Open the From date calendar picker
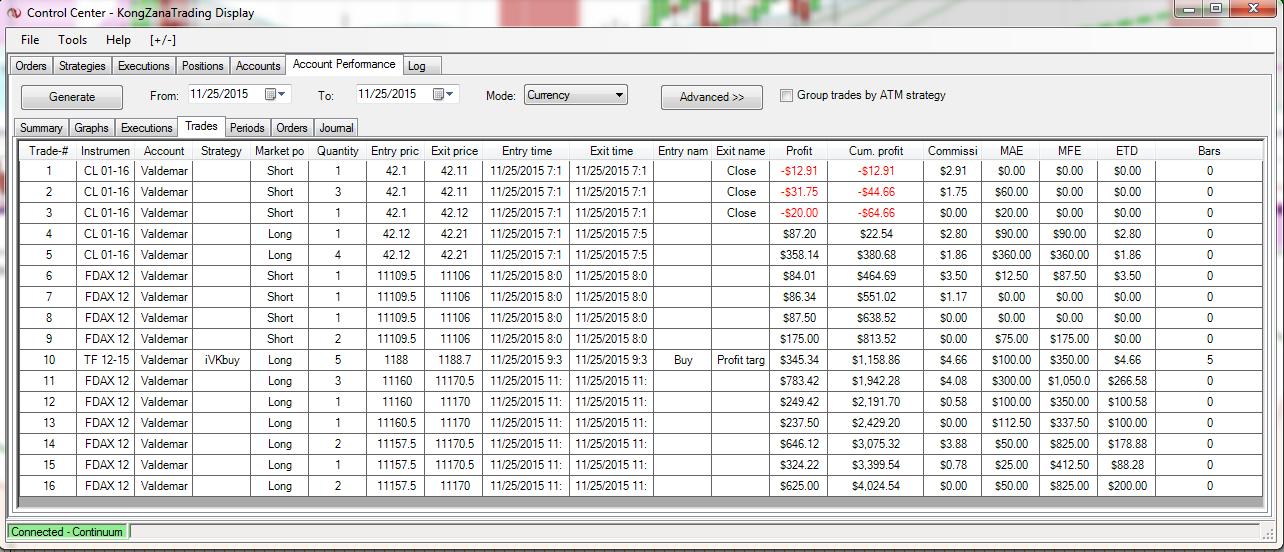The width and height of the screenshot is (1284, 552). [x=275, y=95]
